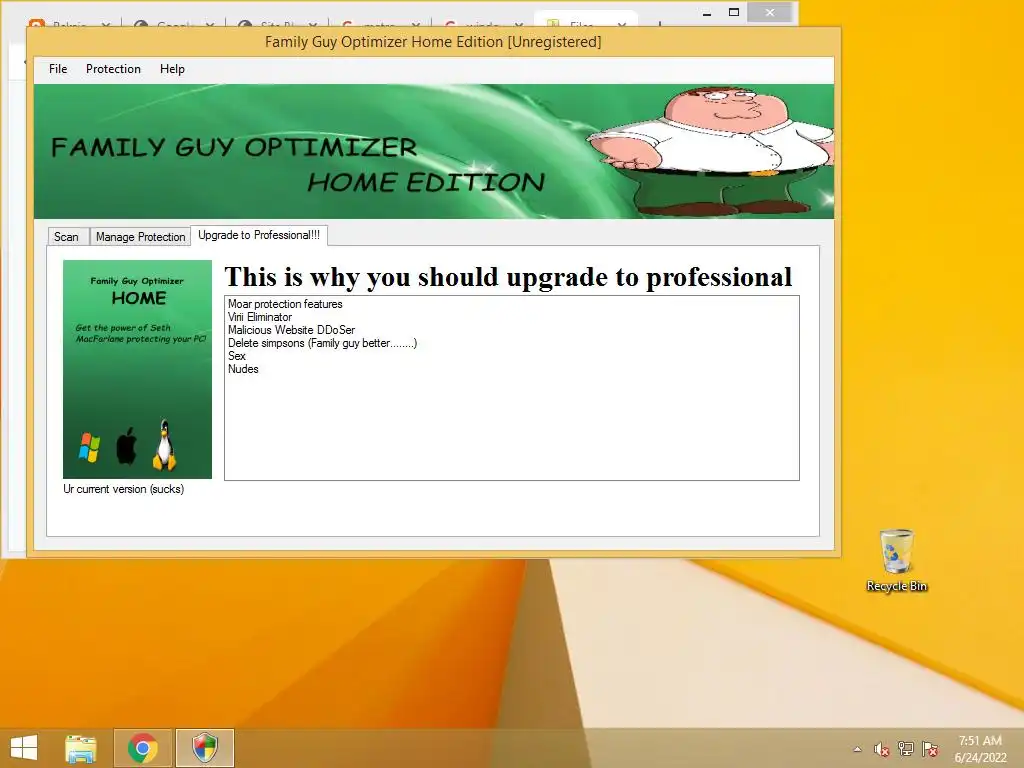Switch to the Scan tab
This screenshot has height=768, width=1024.
click(67, 236)
